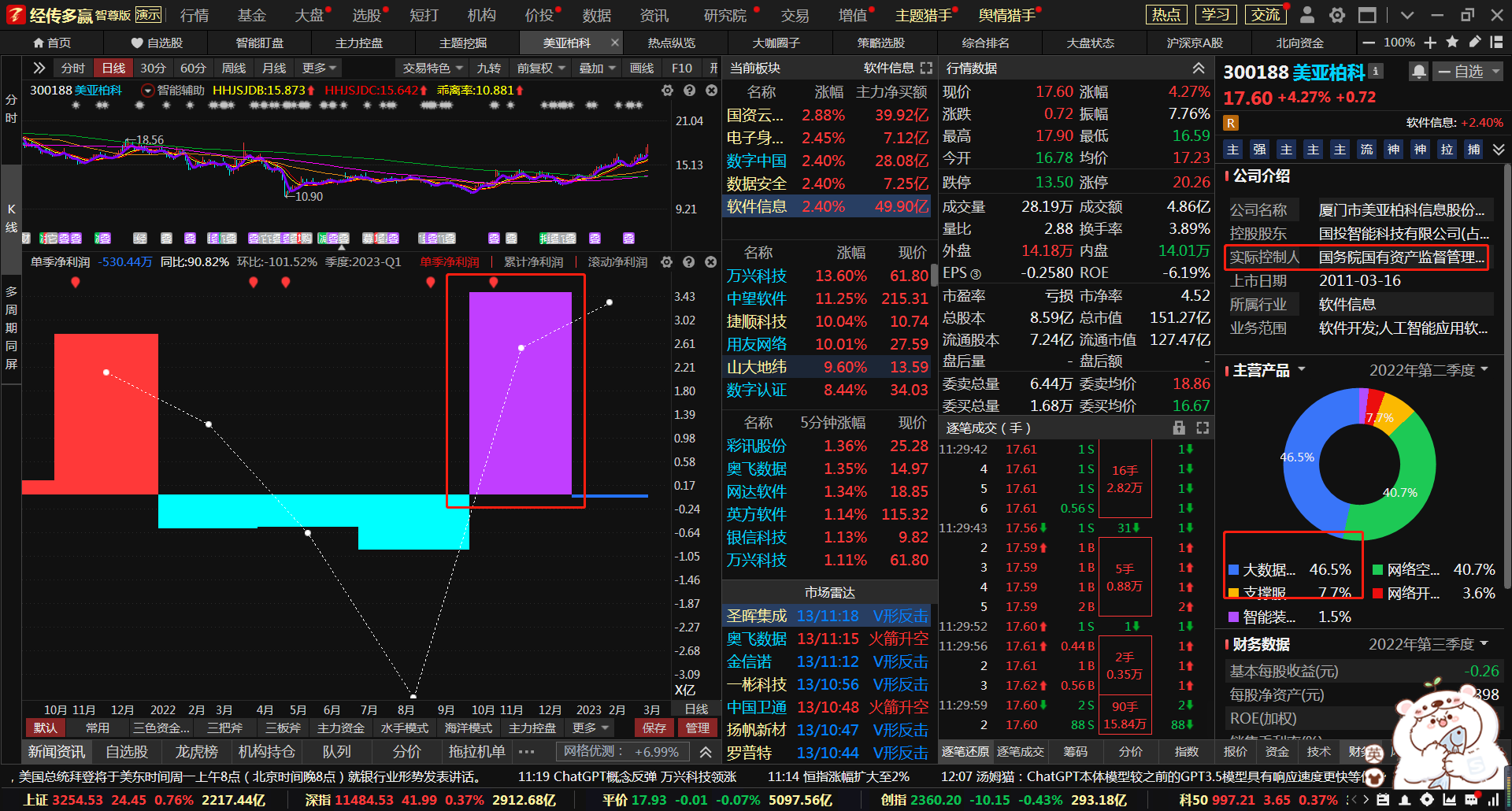Click the panel layout icon at tab bar end
This screenshot has width=1512, height=811.
point(1496,43)
